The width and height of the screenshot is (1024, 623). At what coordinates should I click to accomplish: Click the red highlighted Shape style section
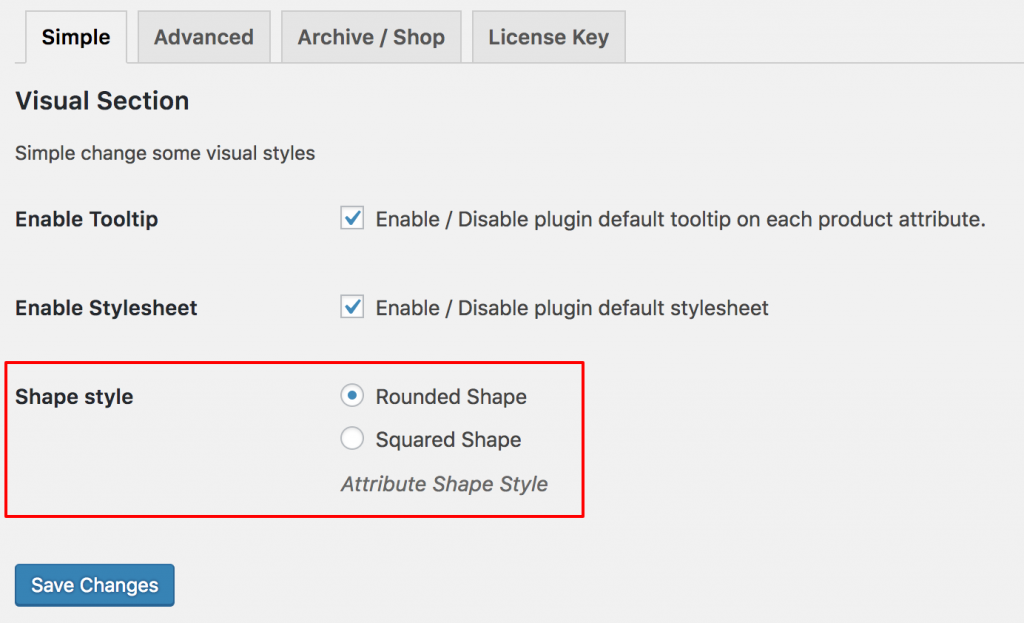point(295,440)
